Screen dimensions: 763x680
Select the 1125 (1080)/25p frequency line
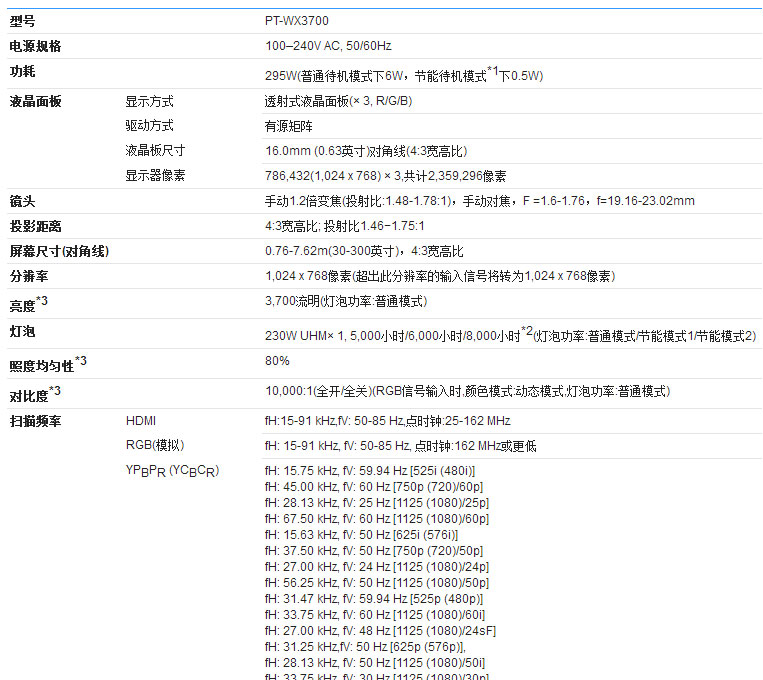coord(377,503)
